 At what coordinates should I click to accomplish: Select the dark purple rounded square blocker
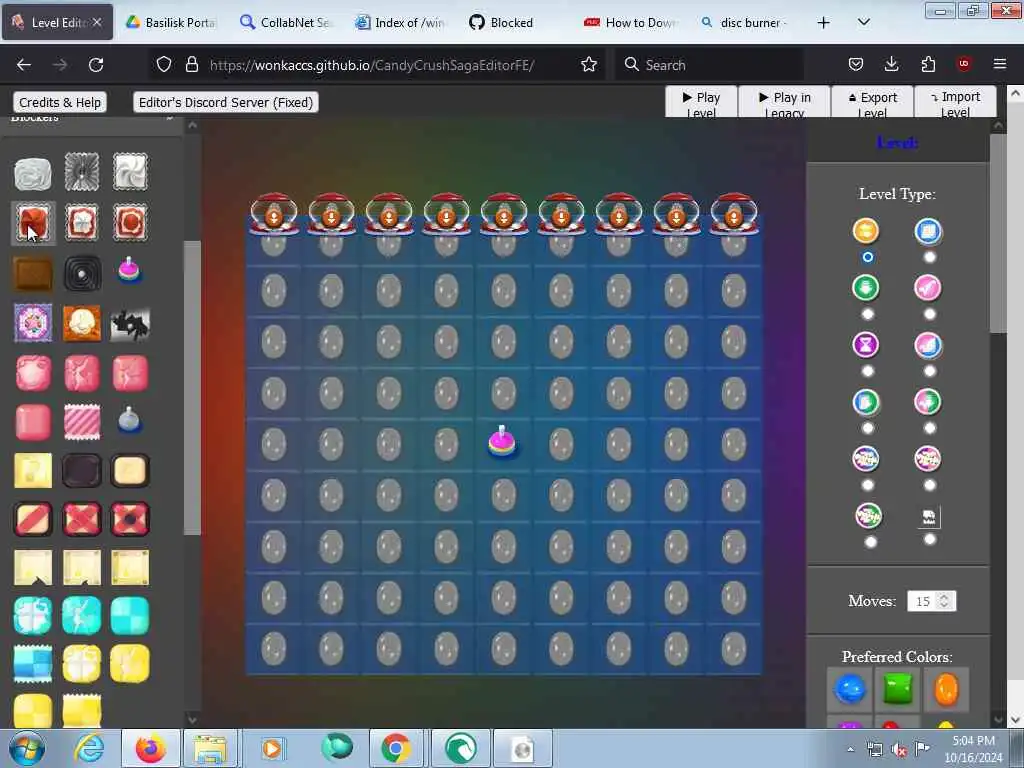[82, 470]
